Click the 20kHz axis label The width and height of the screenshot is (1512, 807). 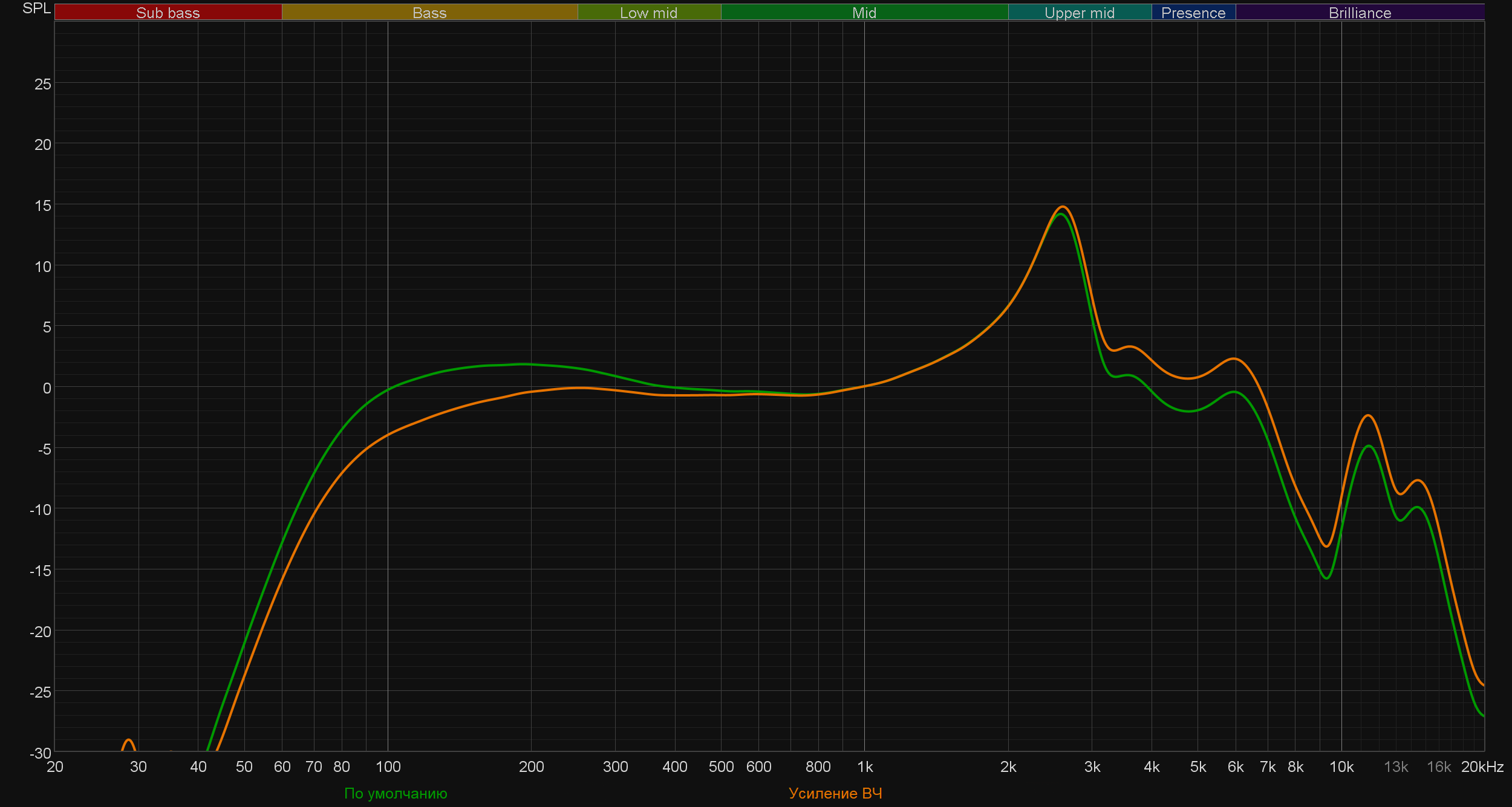pyautogui.click(x=1482, y=766)
